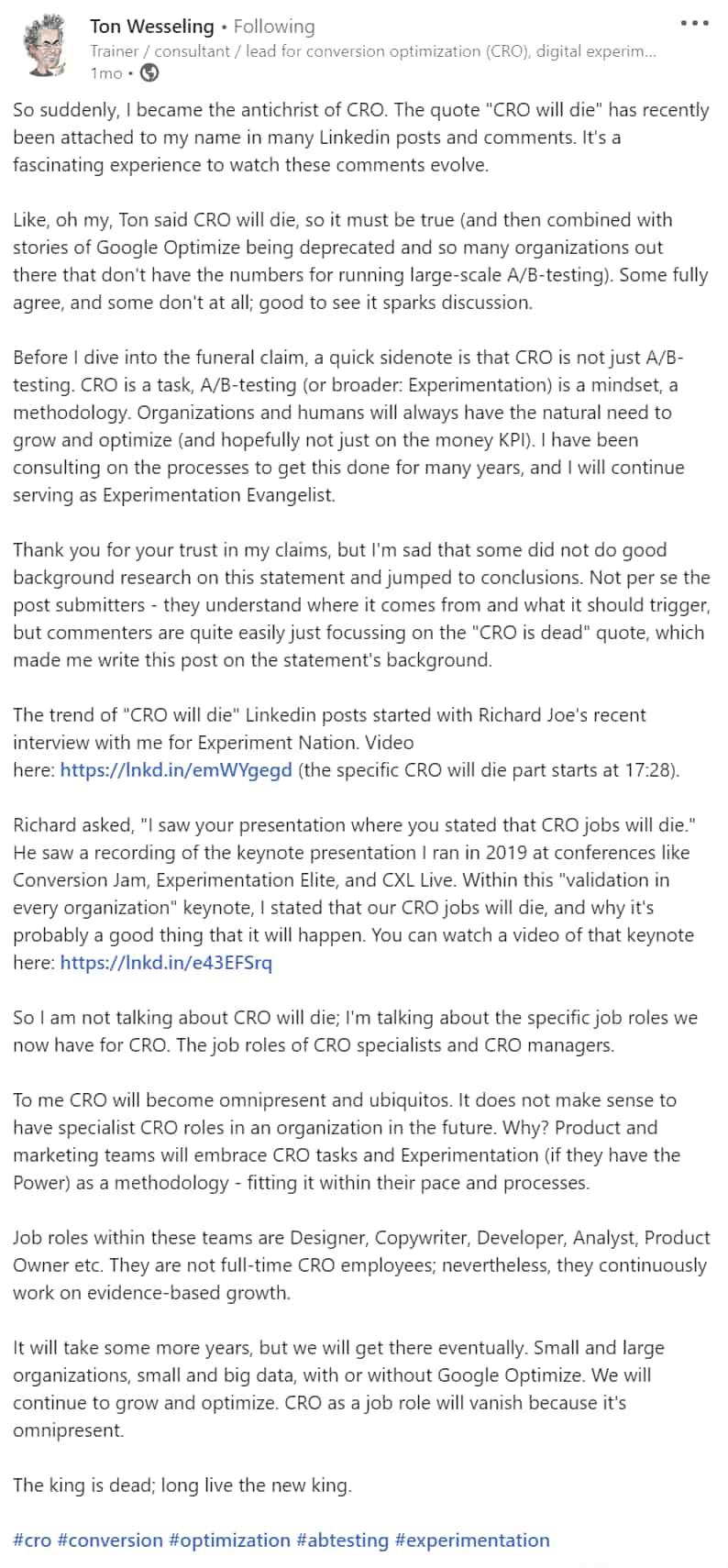Open the Experiment Nation interview link

pyautogui.click(x=175, y=770)
